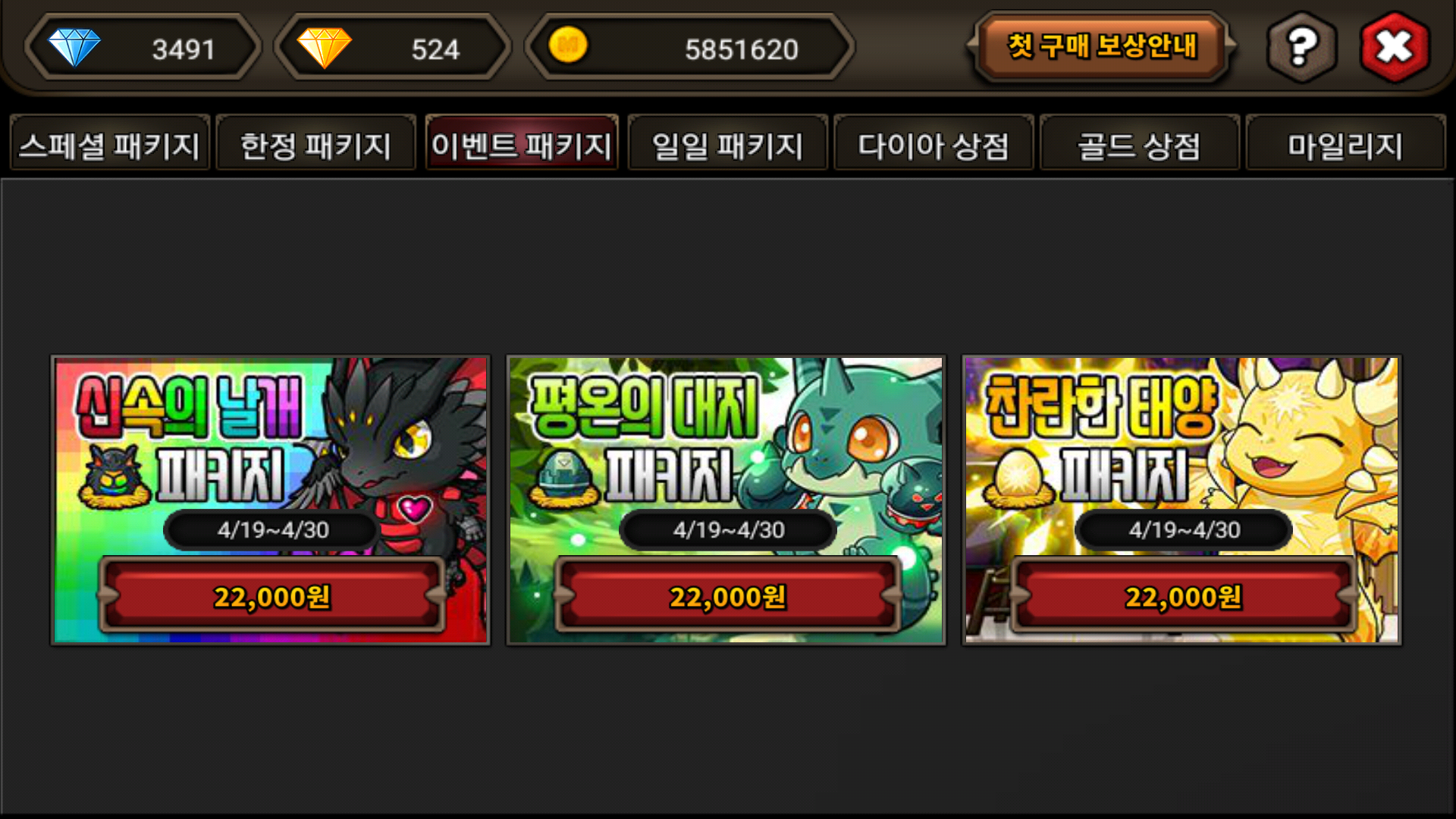Open the 골드 상점 tab
The height and width of the screenshot is (819, 1456).
pyautogui.click(x=1139, y=144)
